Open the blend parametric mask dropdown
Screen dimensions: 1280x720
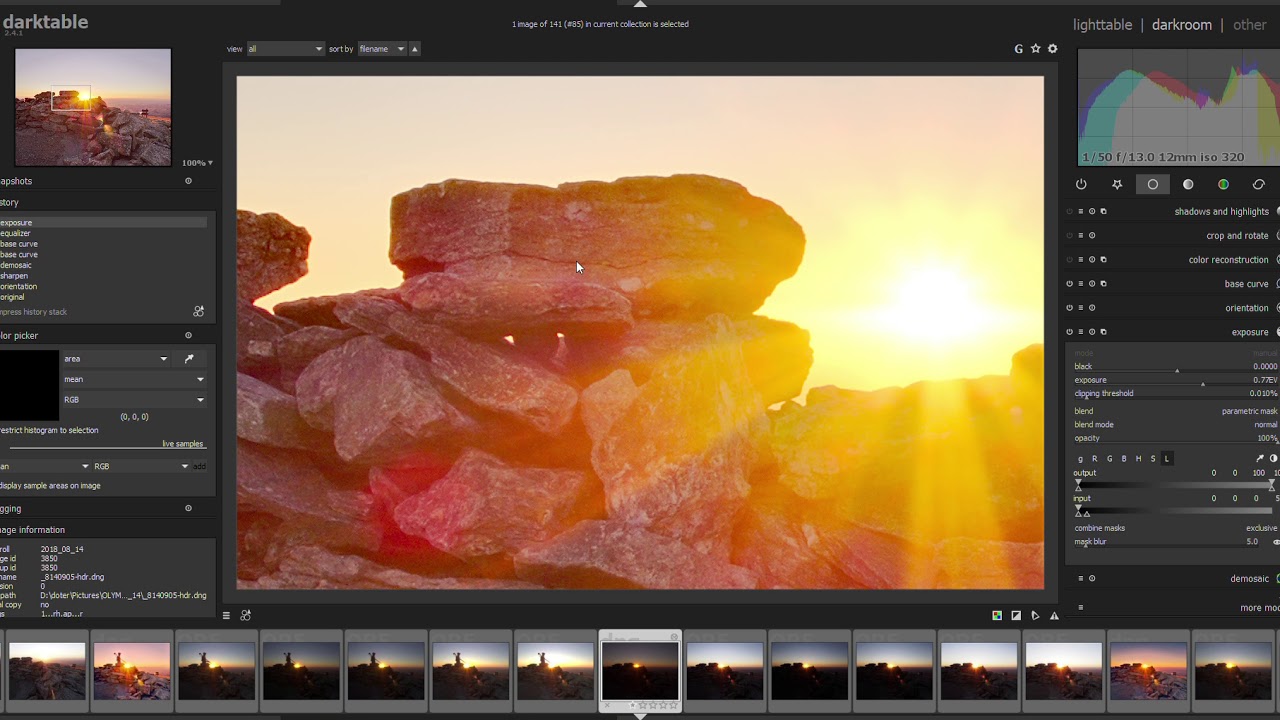pyautogui.click(x=1176, y=411)
